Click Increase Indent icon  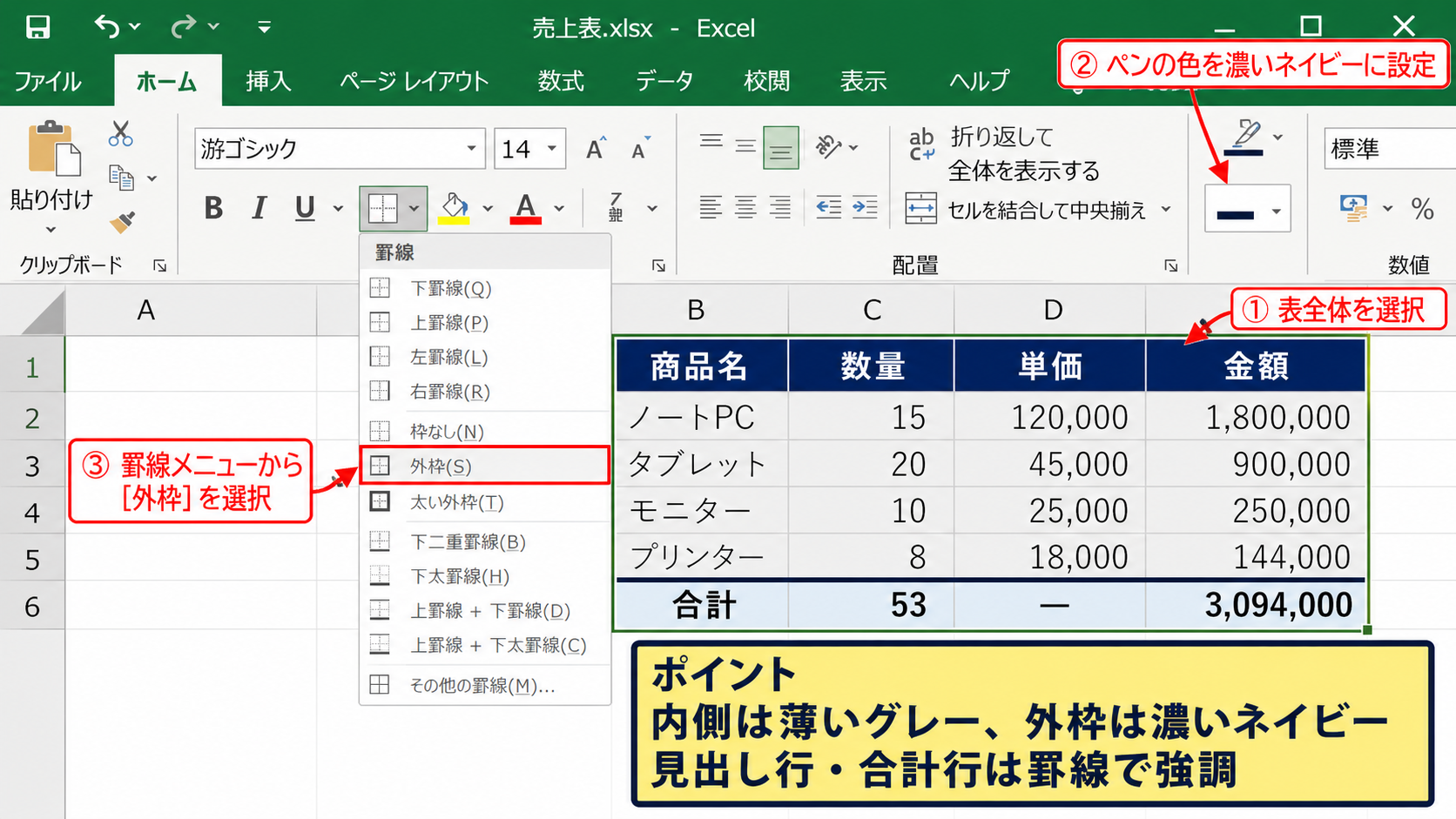865,208
